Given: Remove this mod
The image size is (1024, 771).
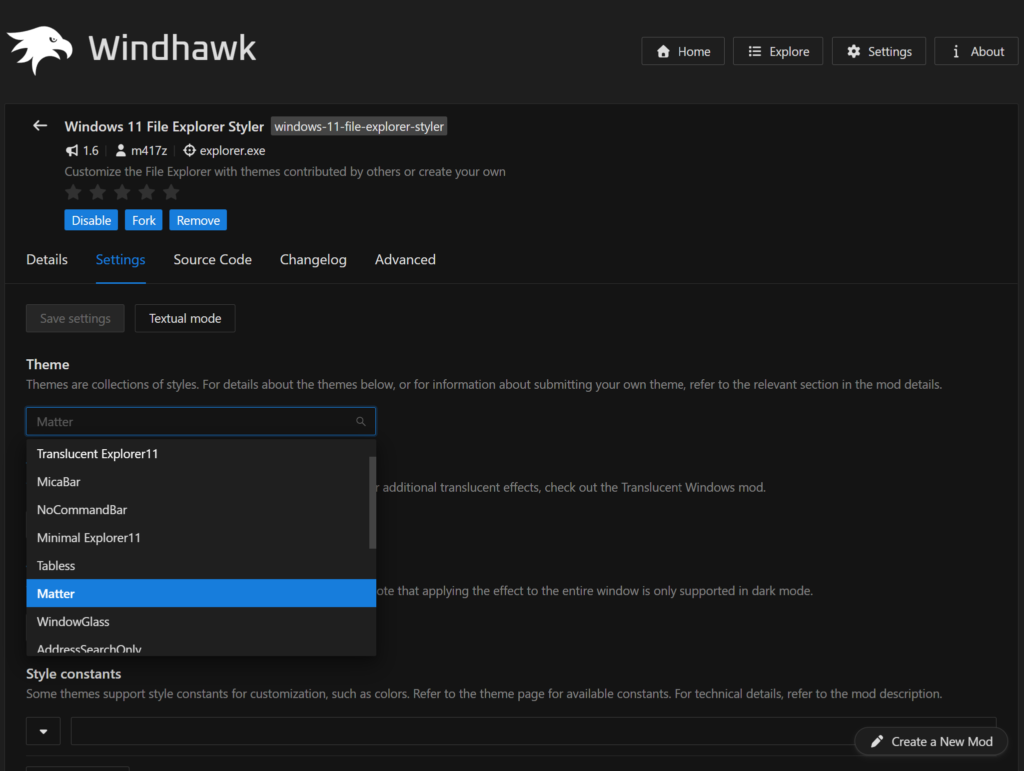Looking at the screenshot, I should click(x=198, y=220).
